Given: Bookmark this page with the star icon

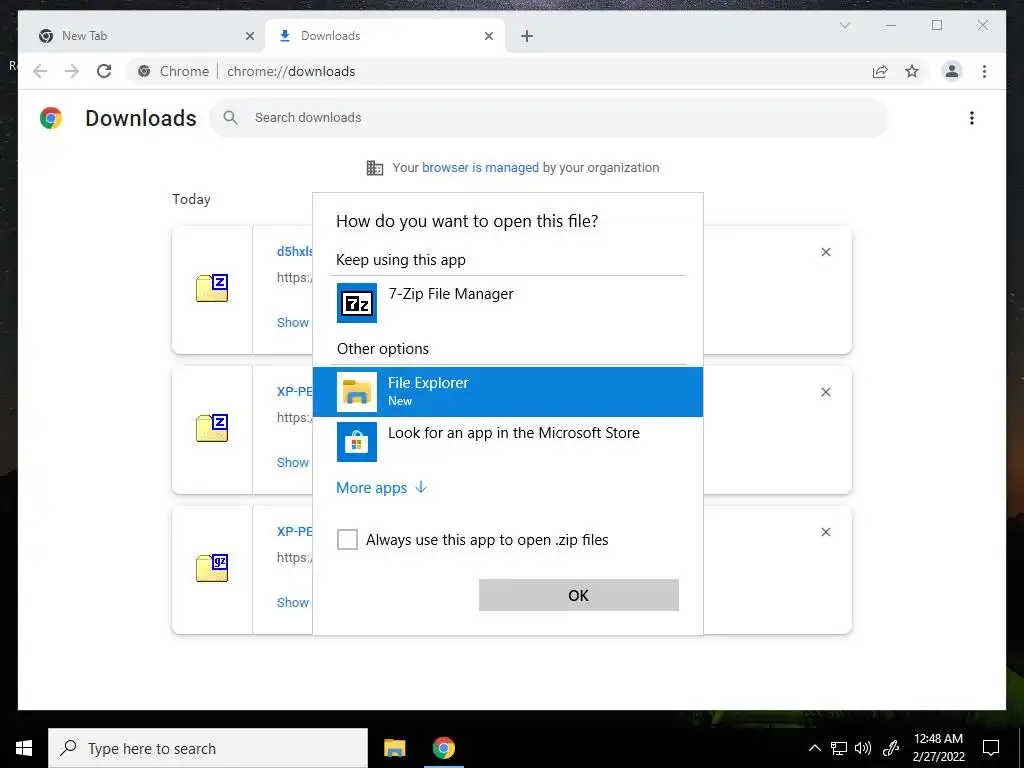Looking at the screenshot, I should point(912,71).
